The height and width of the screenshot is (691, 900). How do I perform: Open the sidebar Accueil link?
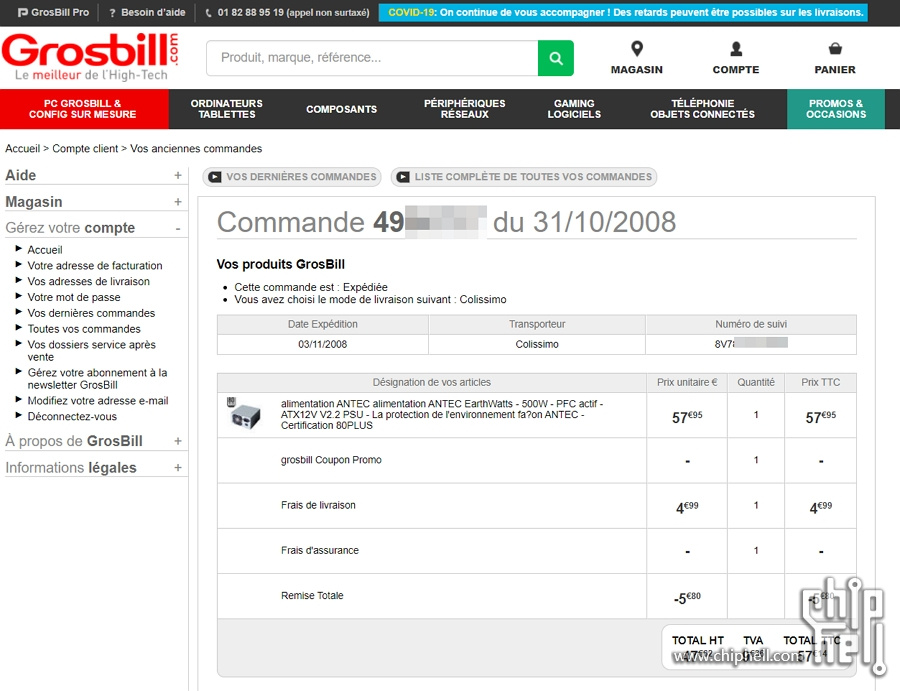[x=45, y=250]
